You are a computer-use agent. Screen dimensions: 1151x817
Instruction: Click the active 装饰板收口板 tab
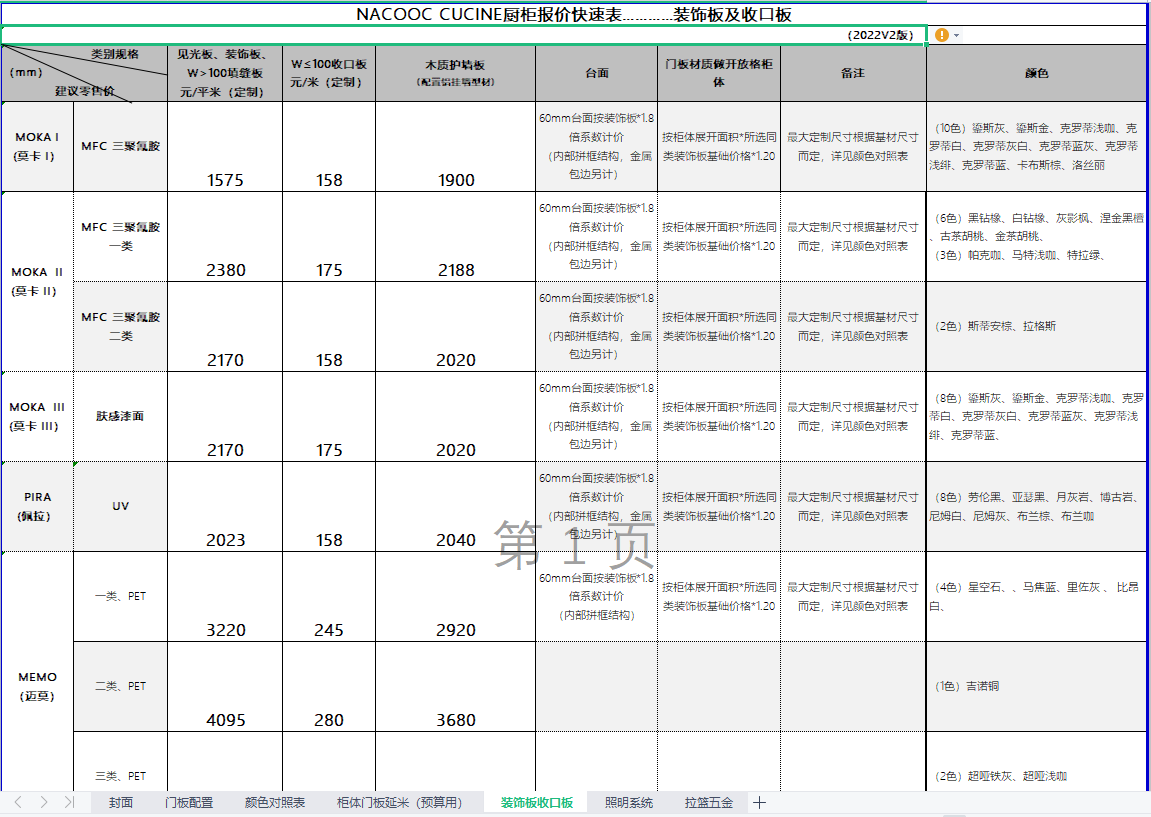[537, 802]
